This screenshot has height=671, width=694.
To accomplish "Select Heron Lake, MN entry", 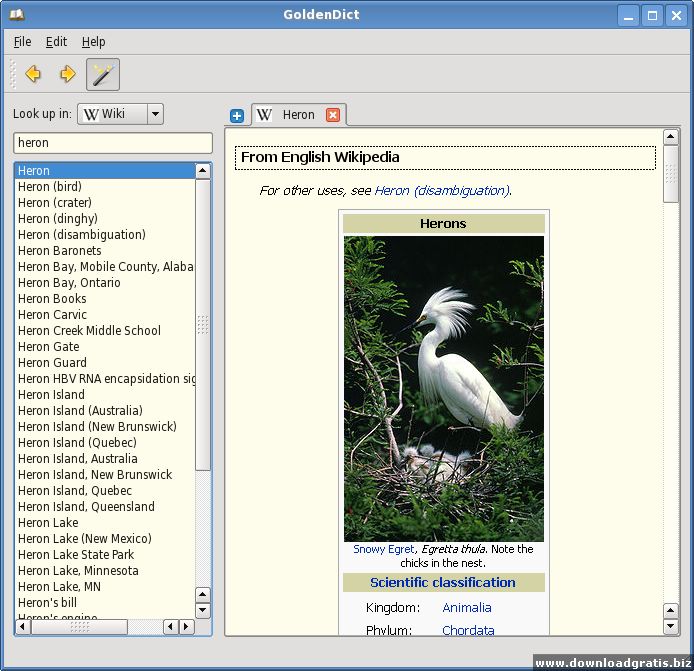I will 105,586.
